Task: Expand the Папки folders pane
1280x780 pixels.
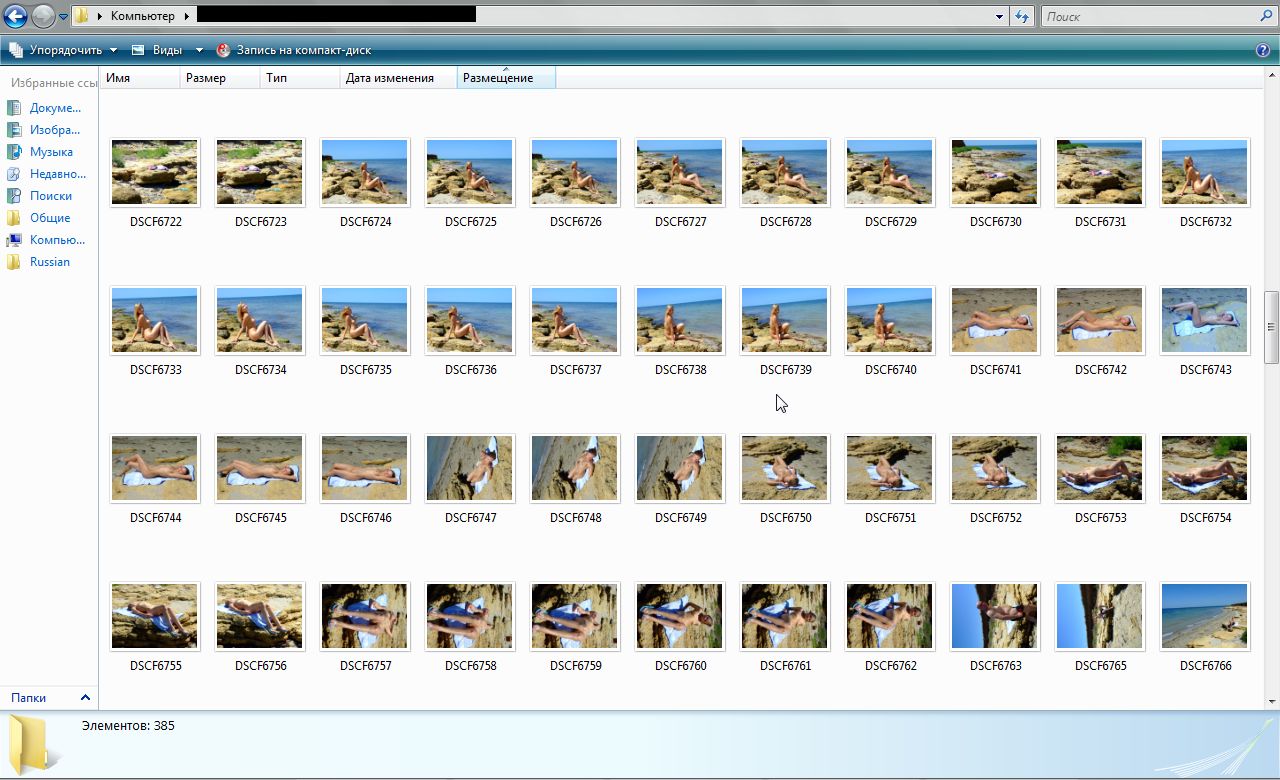Action: (x=85, y=698)
